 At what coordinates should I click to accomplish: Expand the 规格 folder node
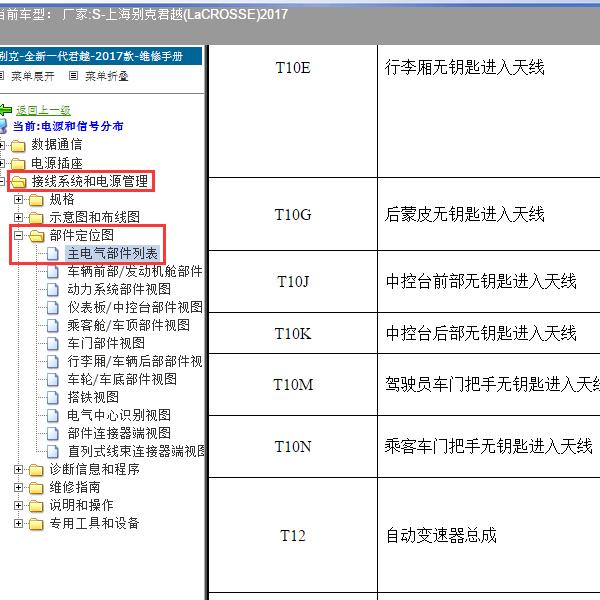[x=18, y=199]
